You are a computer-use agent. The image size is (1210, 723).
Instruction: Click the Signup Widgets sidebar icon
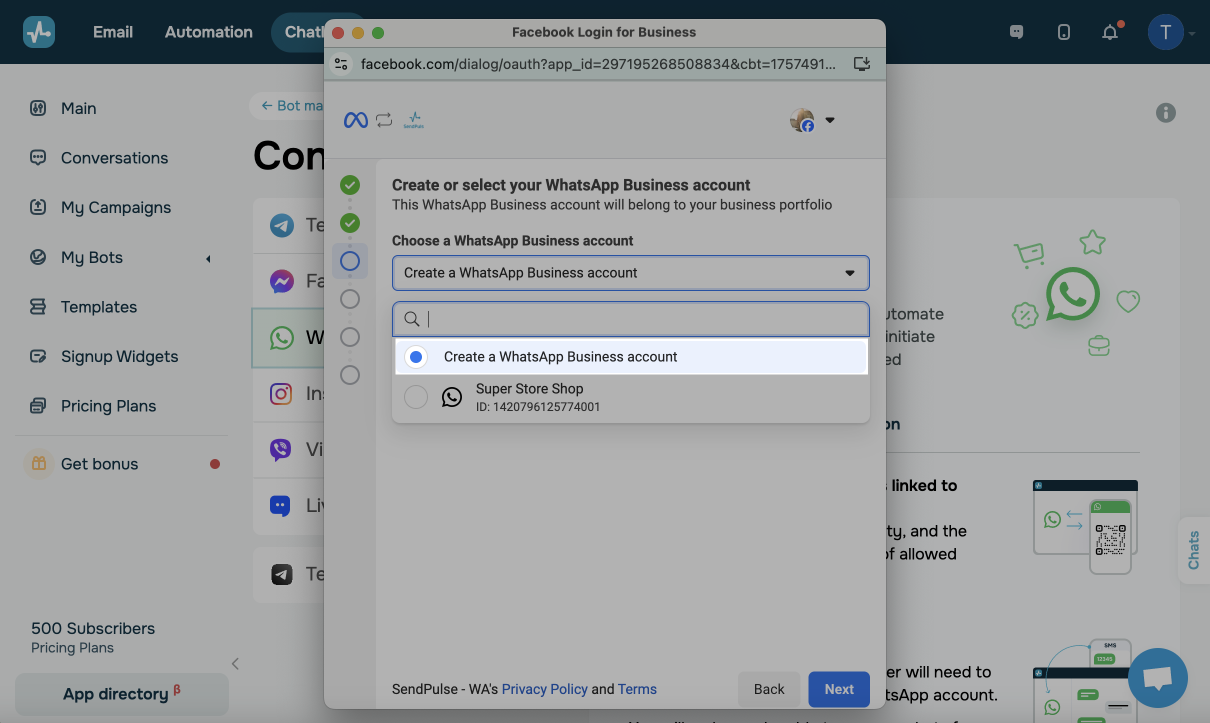pos(38,356)
